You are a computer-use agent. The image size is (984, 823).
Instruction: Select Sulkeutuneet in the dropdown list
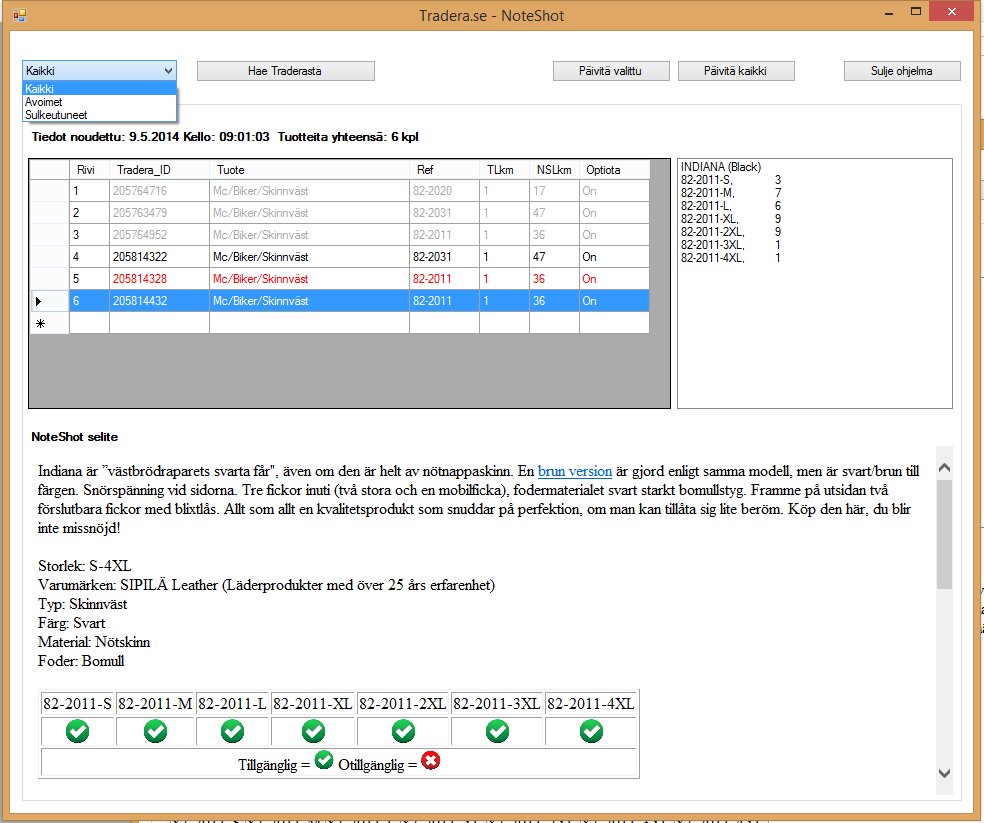click(99, 115)
